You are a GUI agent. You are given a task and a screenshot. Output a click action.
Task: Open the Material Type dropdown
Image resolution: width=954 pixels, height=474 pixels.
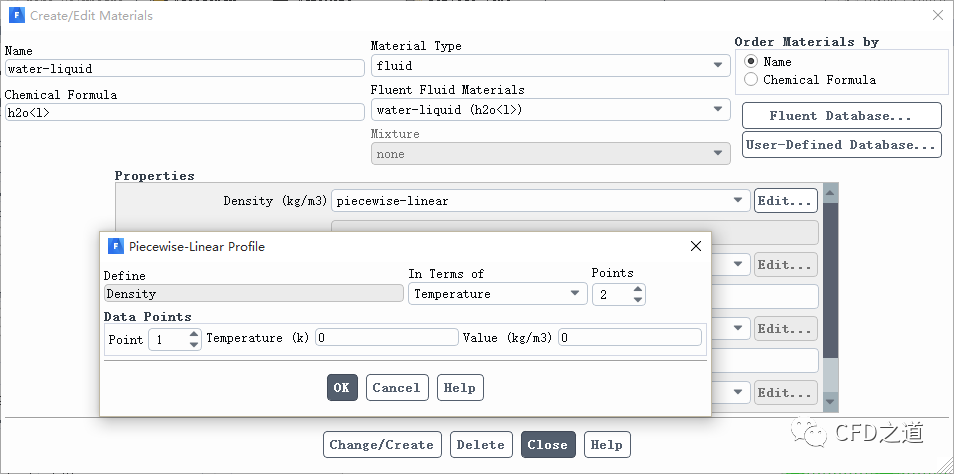[550, 66]
